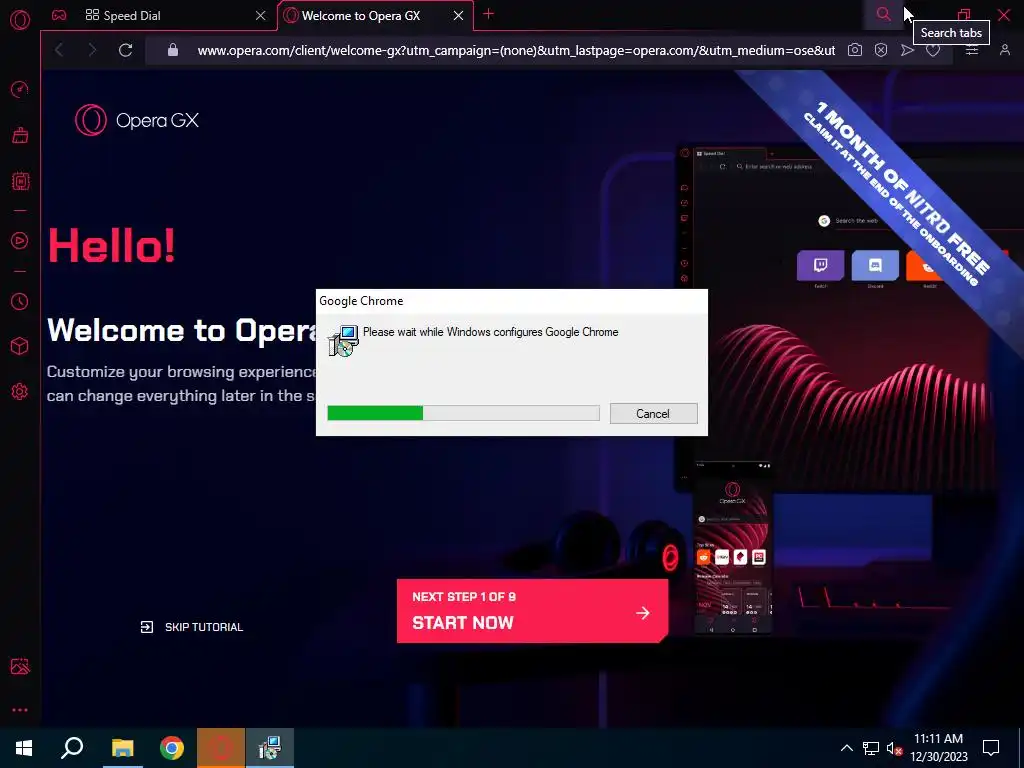Screen dimensions: 1024x768
Task: Click the Search tabs magnifier icon
Action: (x=883, y=14)
